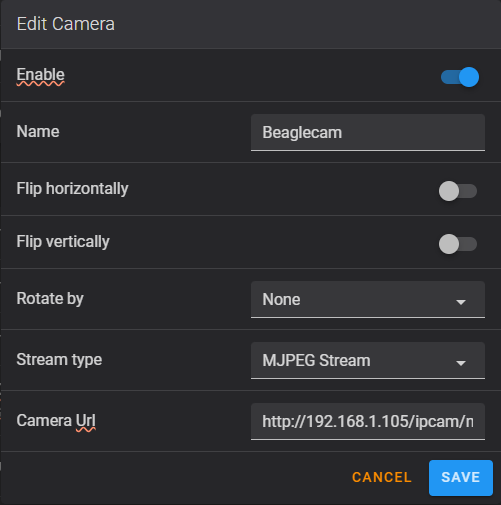
Task: Click the Stream type label
Action: coord(59,359)
